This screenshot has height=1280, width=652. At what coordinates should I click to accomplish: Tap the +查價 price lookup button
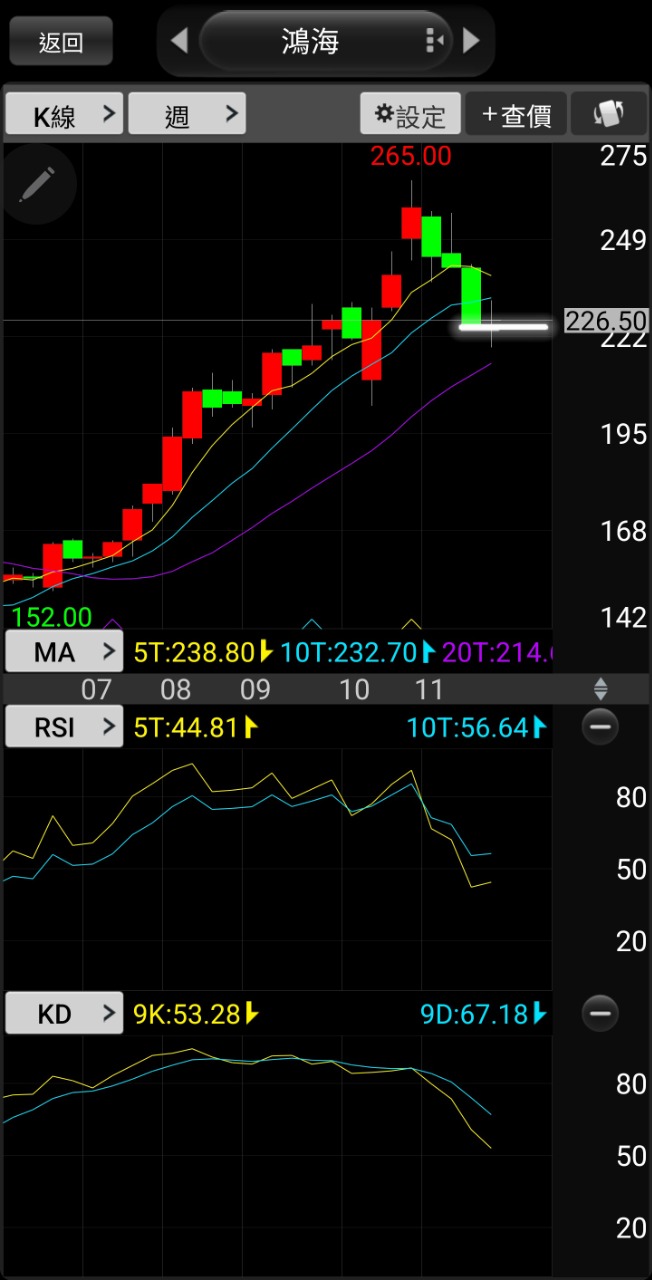click(x=516, y=114)
